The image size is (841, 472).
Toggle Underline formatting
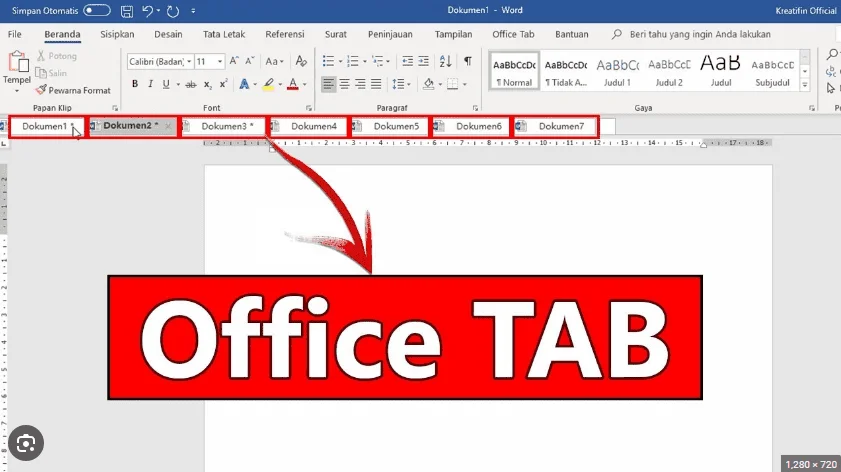pos(166,84)
